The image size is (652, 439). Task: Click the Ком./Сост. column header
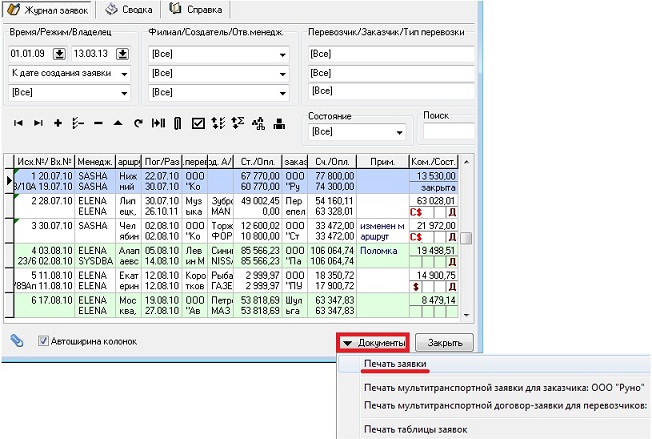pyautogui.click(x=433, y=161)
